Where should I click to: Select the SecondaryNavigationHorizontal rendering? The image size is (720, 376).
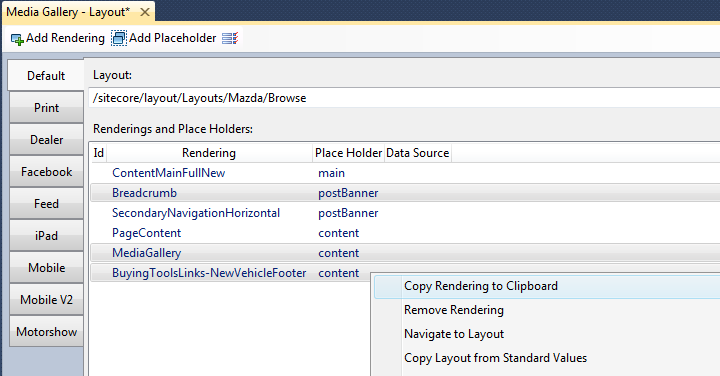point(405,213)
